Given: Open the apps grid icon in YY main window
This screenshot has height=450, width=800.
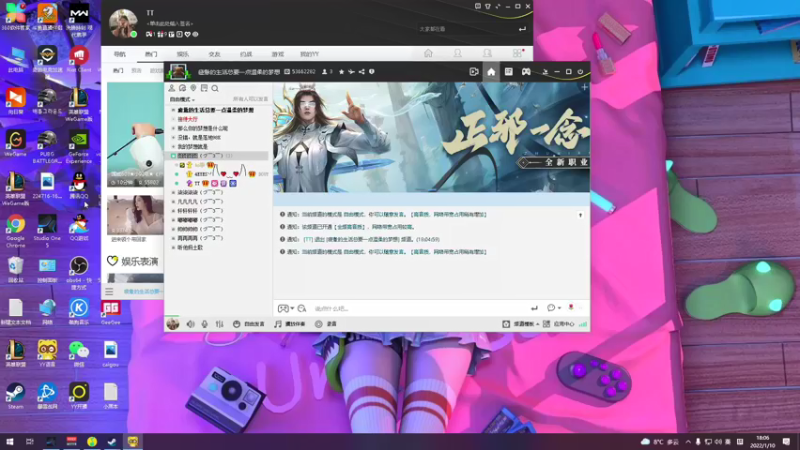Looking at the screenshot, I should 517,53.
